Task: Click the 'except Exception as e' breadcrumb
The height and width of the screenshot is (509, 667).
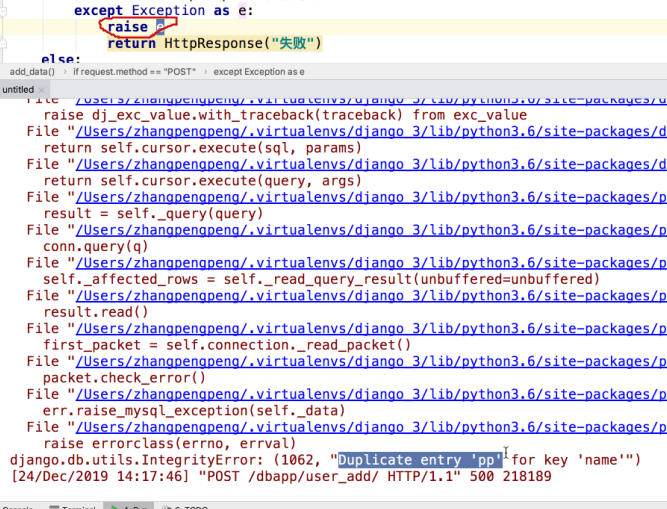Action: (259, 72)
